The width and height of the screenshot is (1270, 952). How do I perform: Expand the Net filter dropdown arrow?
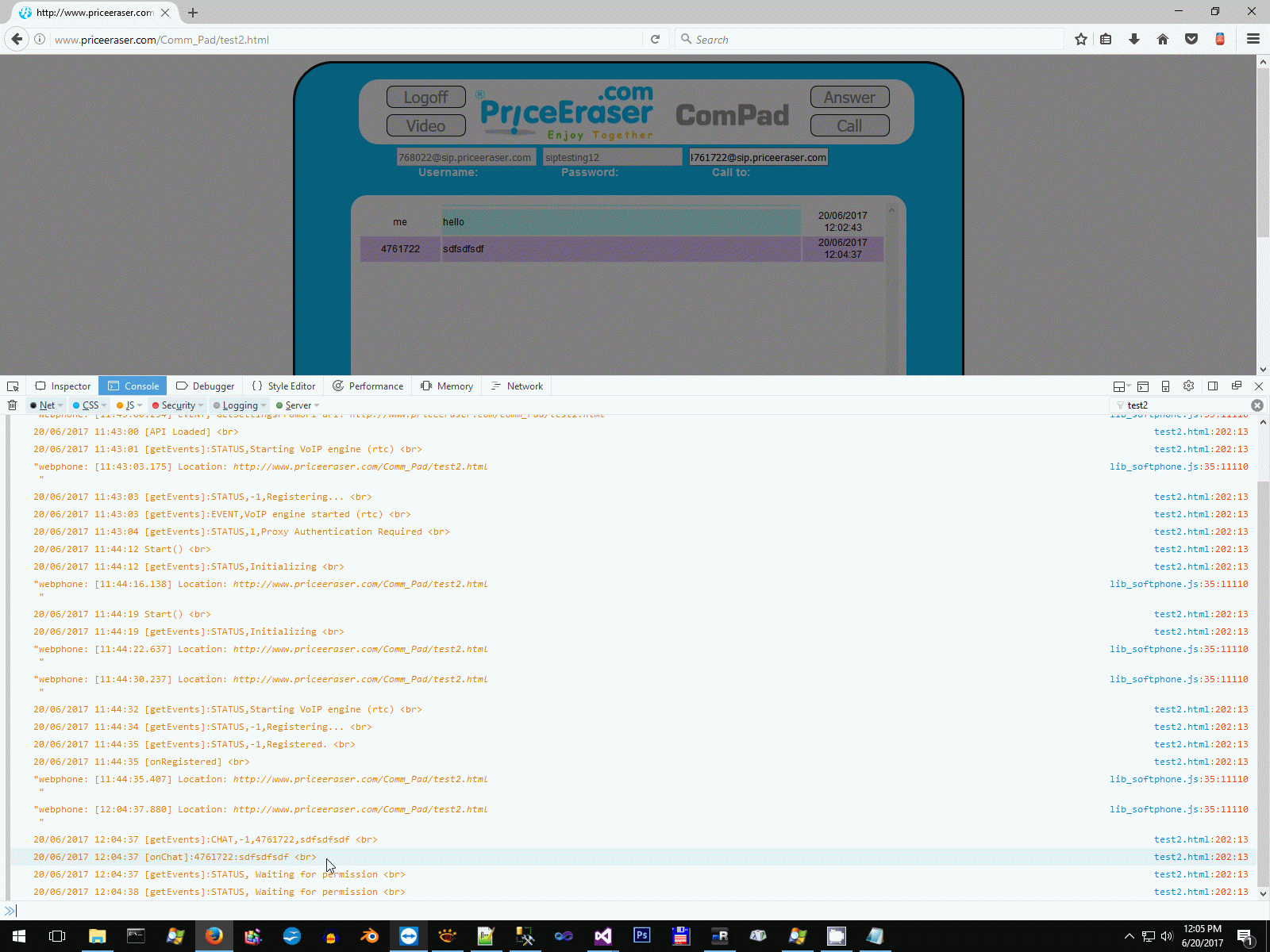(x=60, y=405)
